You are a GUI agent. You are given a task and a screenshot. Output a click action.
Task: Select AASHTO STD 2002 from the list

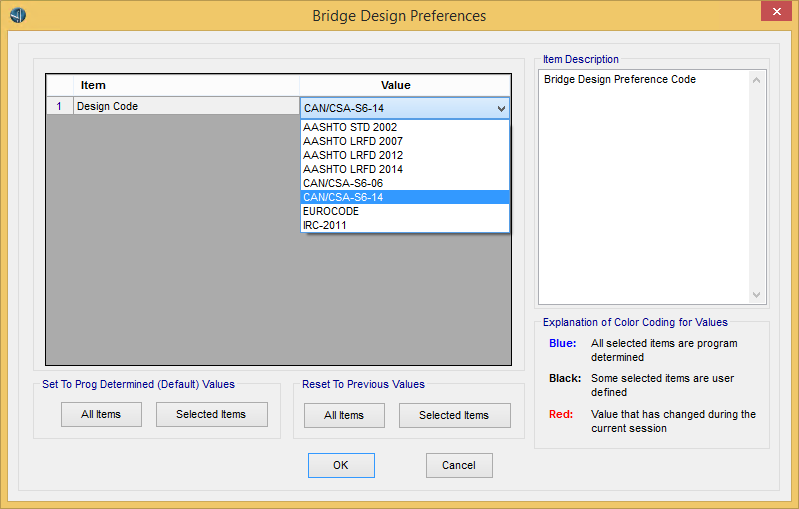[x=405, y=127]
